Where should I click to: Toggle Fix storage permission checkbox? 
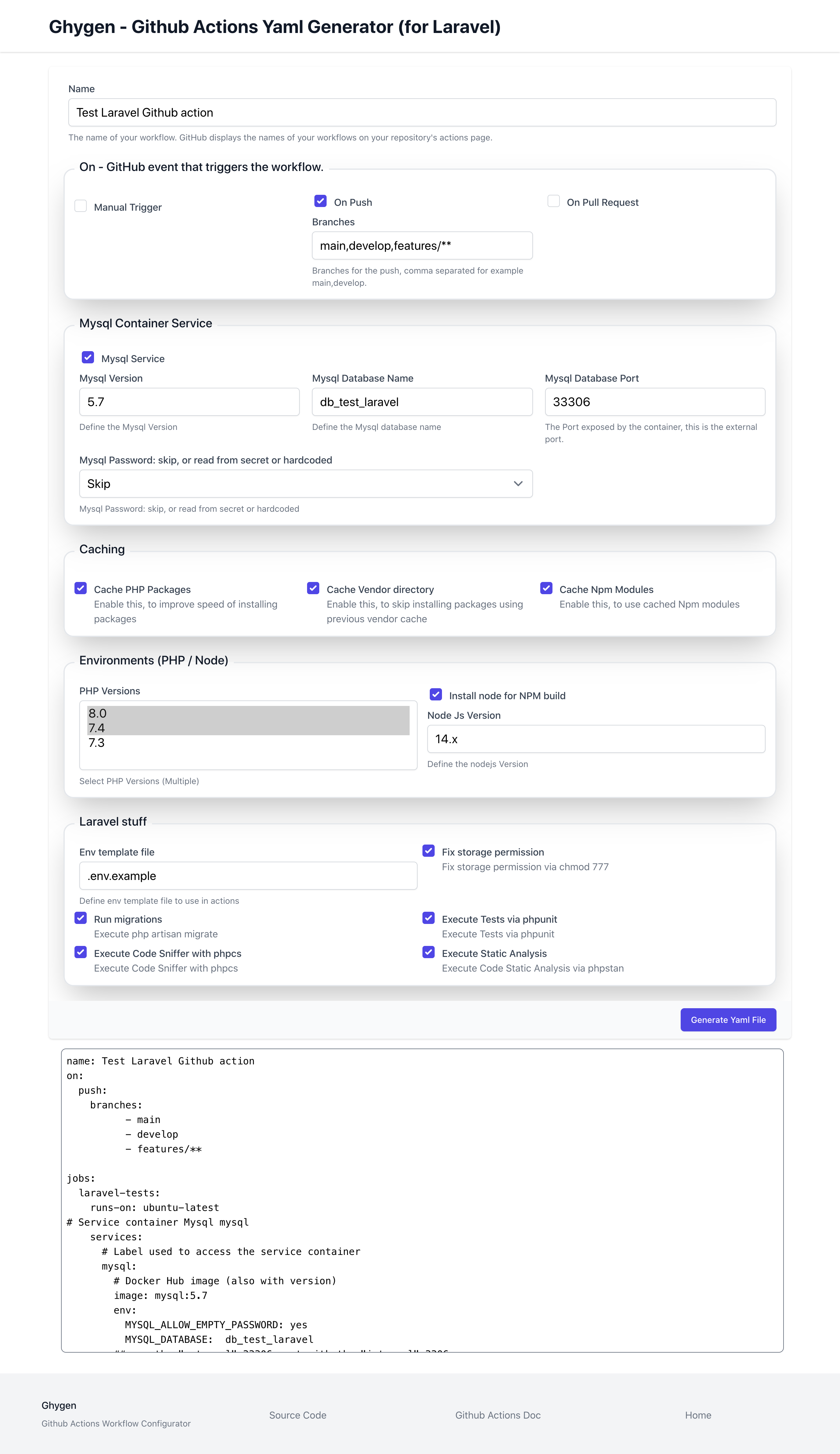pos(428,850)
